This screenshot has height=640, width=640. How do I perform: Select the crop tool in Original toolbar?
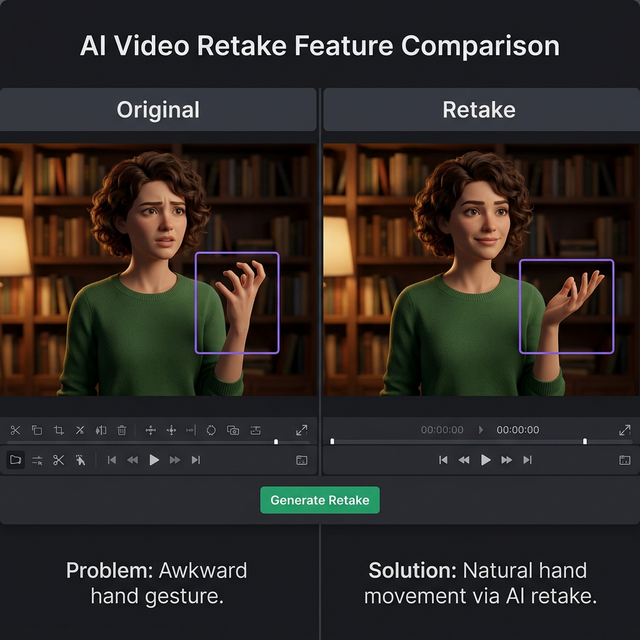[x=58, y=430]
